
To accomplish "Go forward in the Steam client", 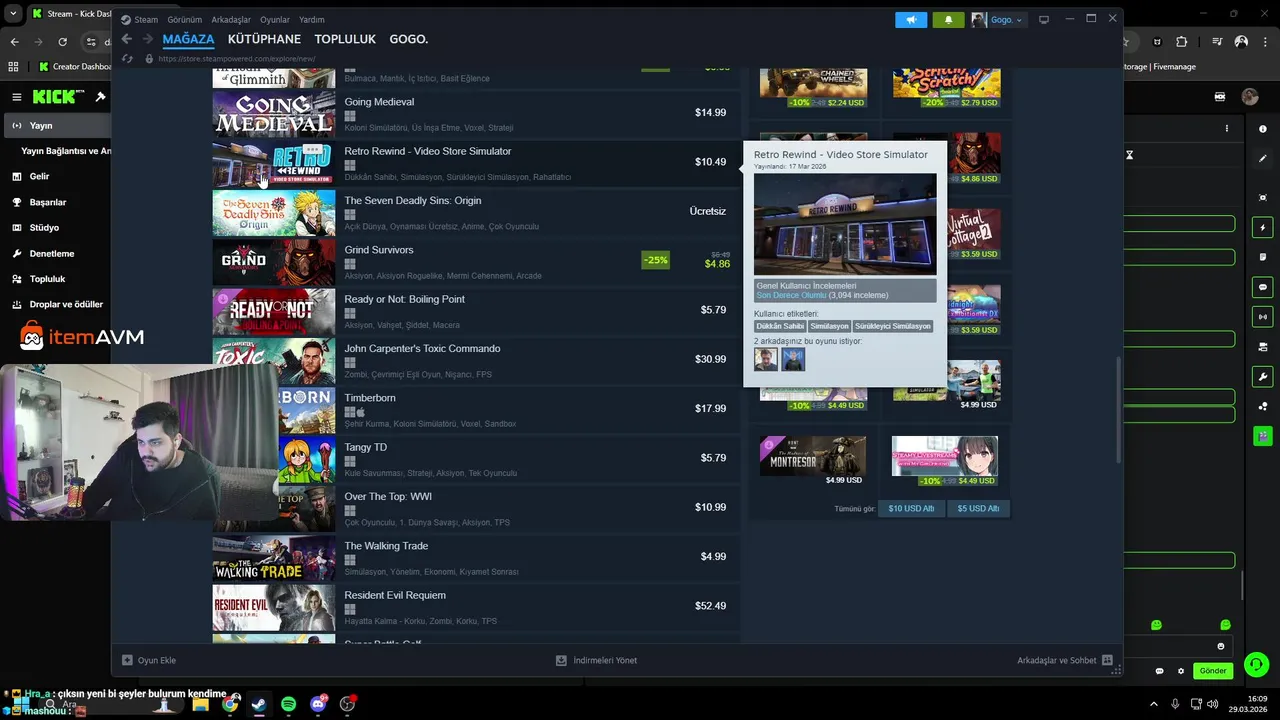I will [x=147, y=39].
